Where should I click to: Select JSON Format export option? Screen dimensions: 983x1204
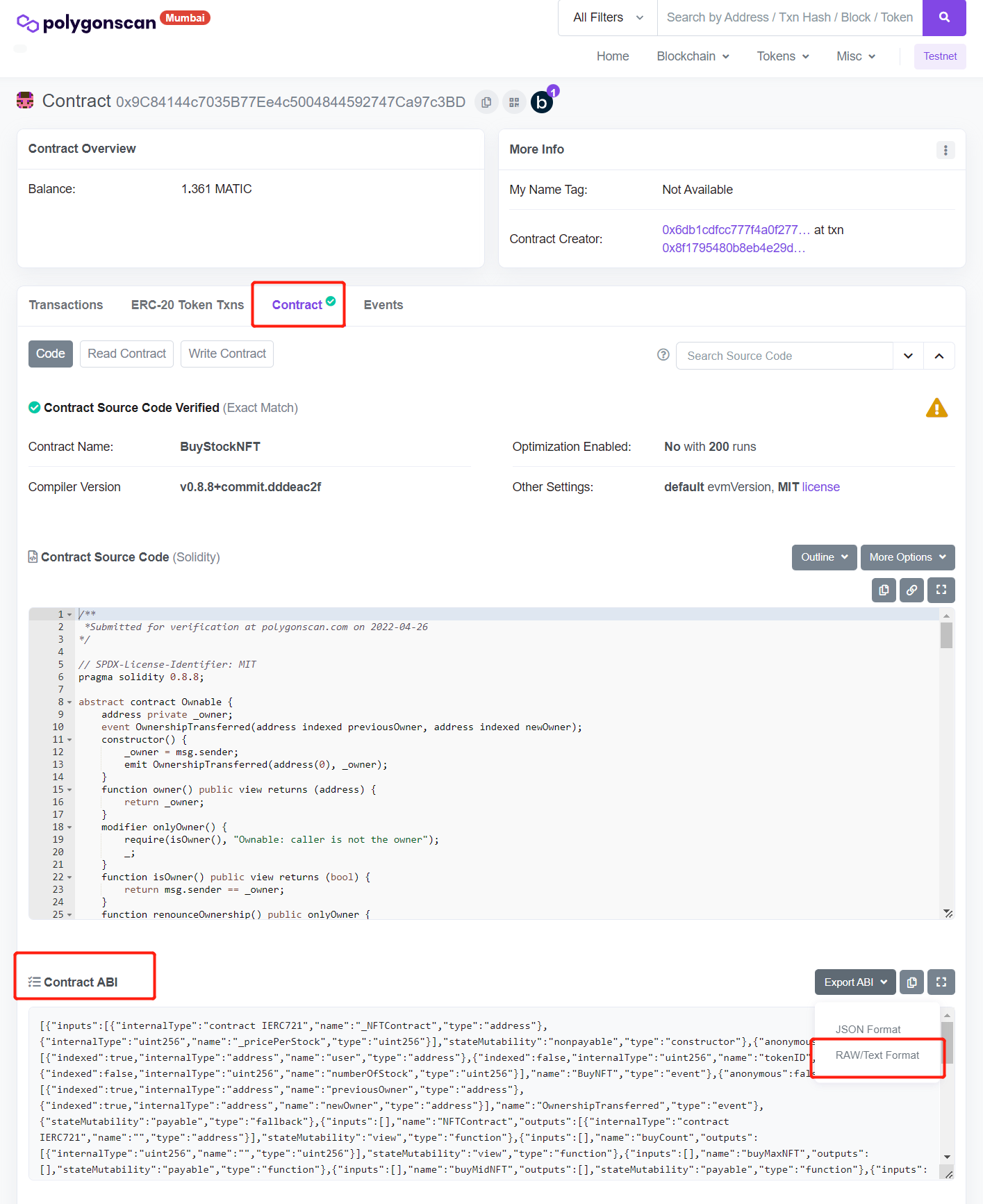click(868, 1029)
